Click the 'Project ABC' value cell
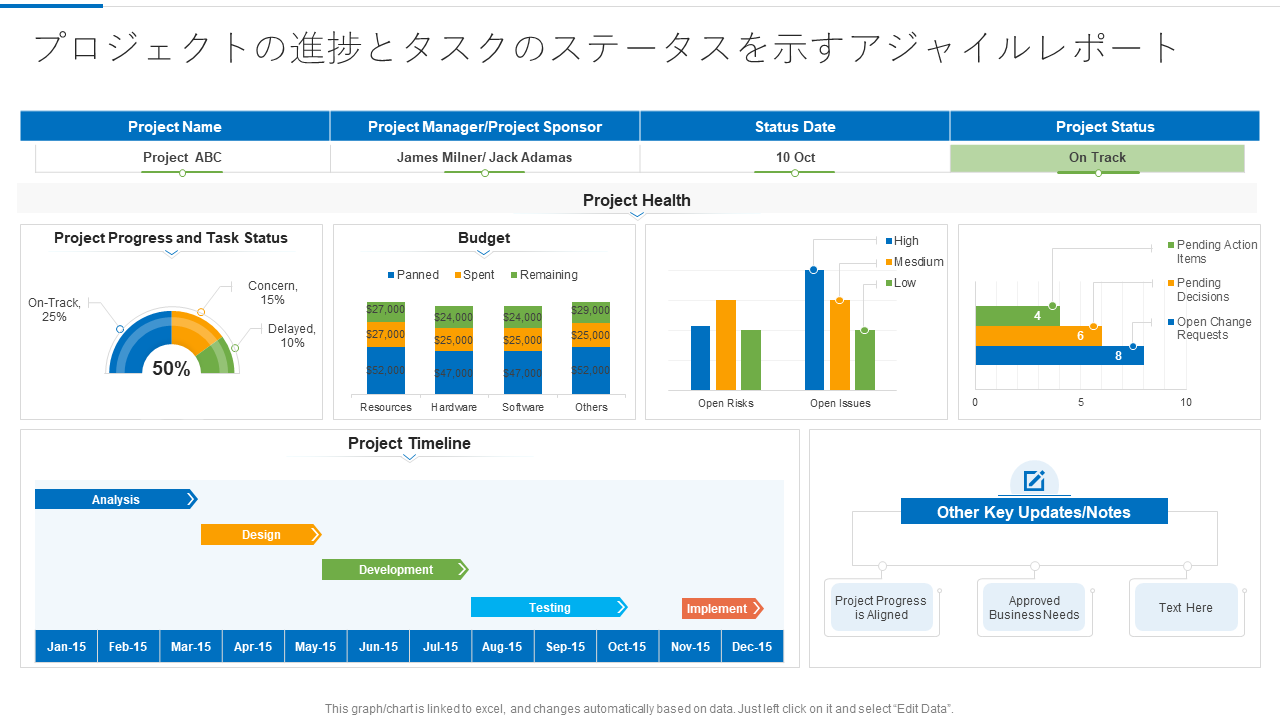Viewport: 1280px width, 720px height. 183,158
